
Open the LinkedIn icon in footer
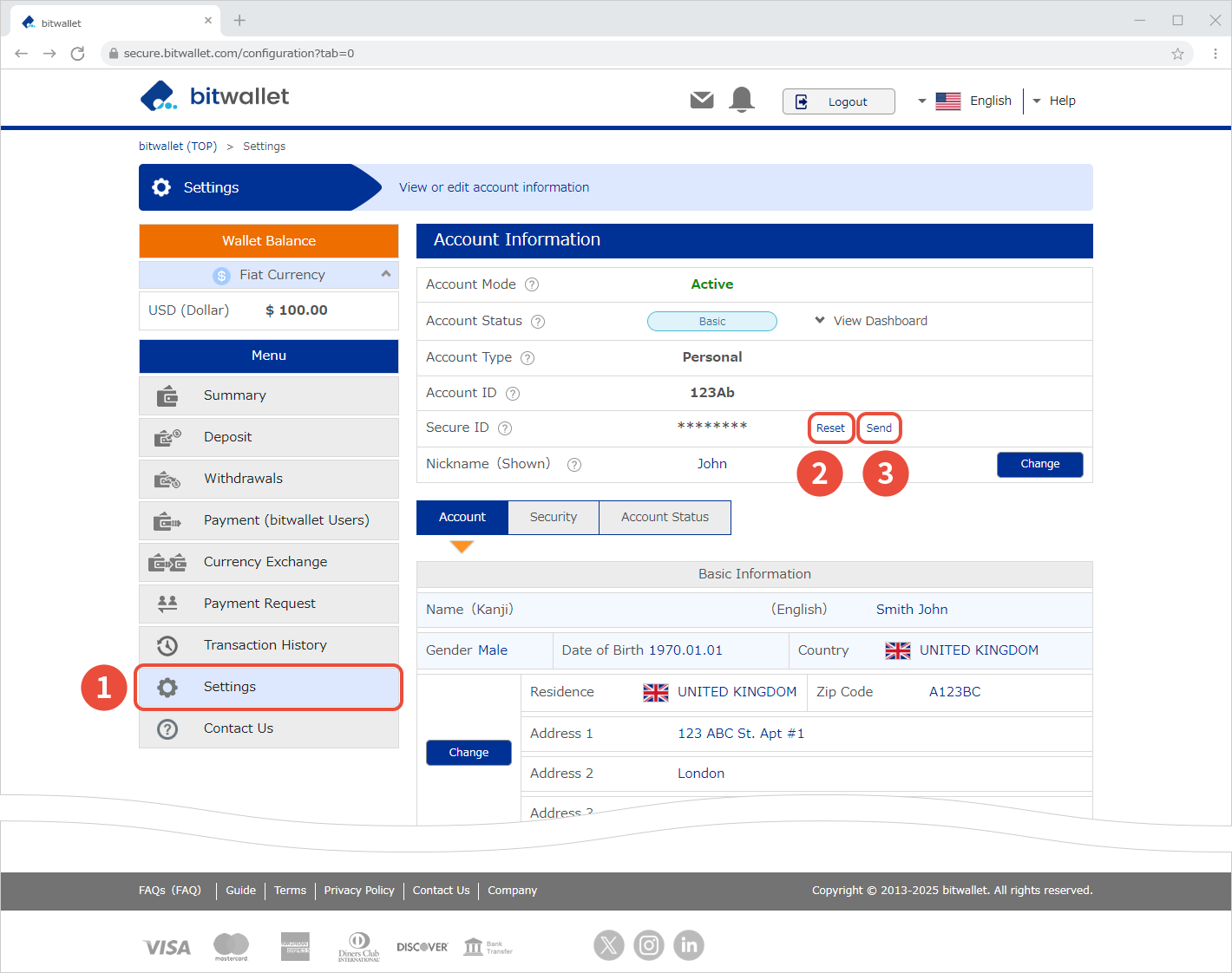[689, 945]
